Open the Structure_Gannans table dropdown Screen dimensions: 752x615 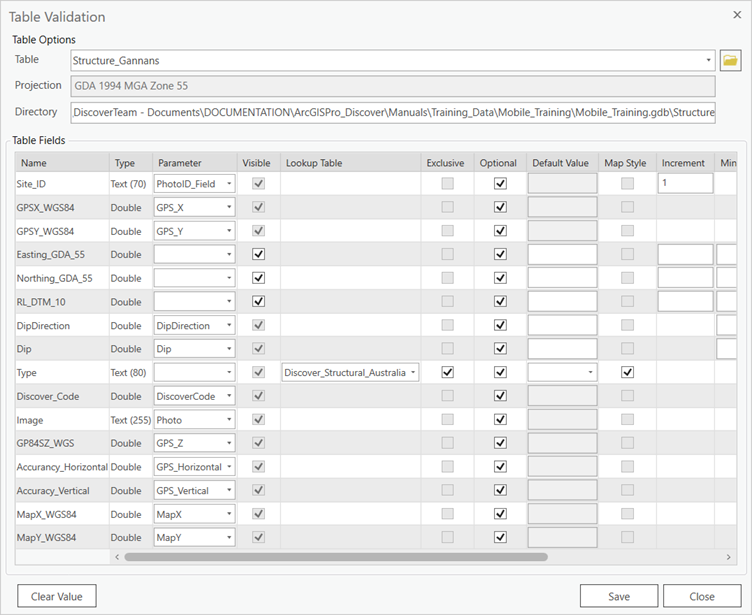coord(709,61)
